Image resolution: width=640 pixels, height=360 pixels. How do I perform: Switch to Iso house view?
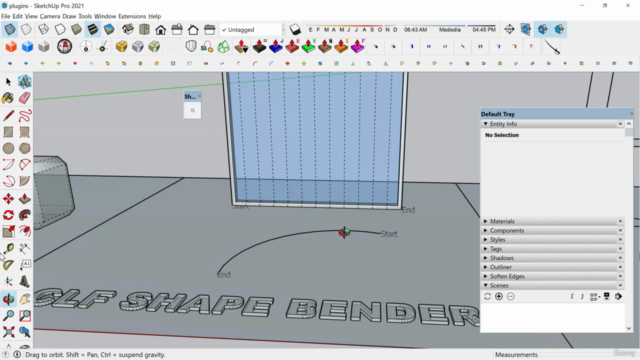tap(128, 29)
